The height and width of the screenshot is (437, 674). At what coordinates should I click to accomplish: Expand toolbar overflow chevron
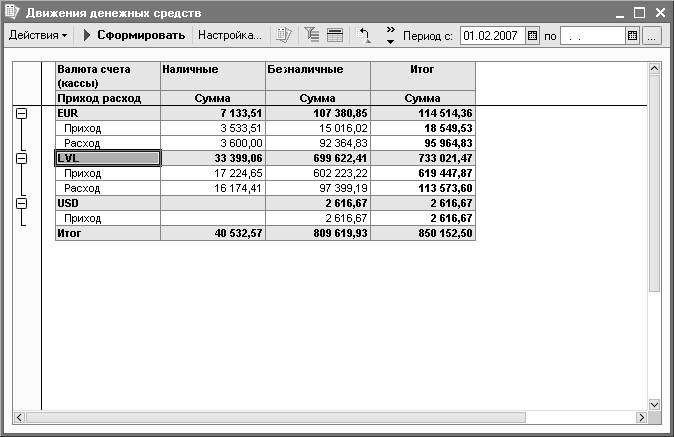click(x=390, y=36)
